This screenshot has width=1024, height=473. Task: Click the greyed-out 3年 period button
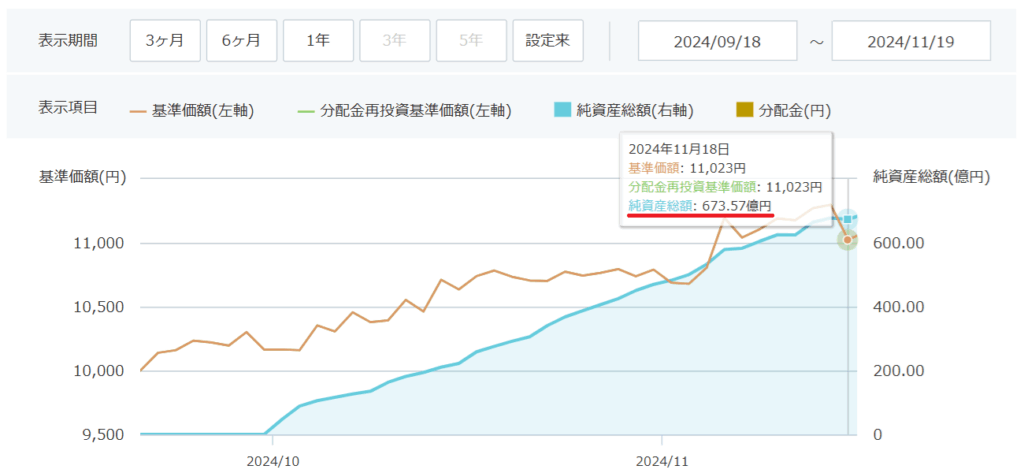coord(395,41)
